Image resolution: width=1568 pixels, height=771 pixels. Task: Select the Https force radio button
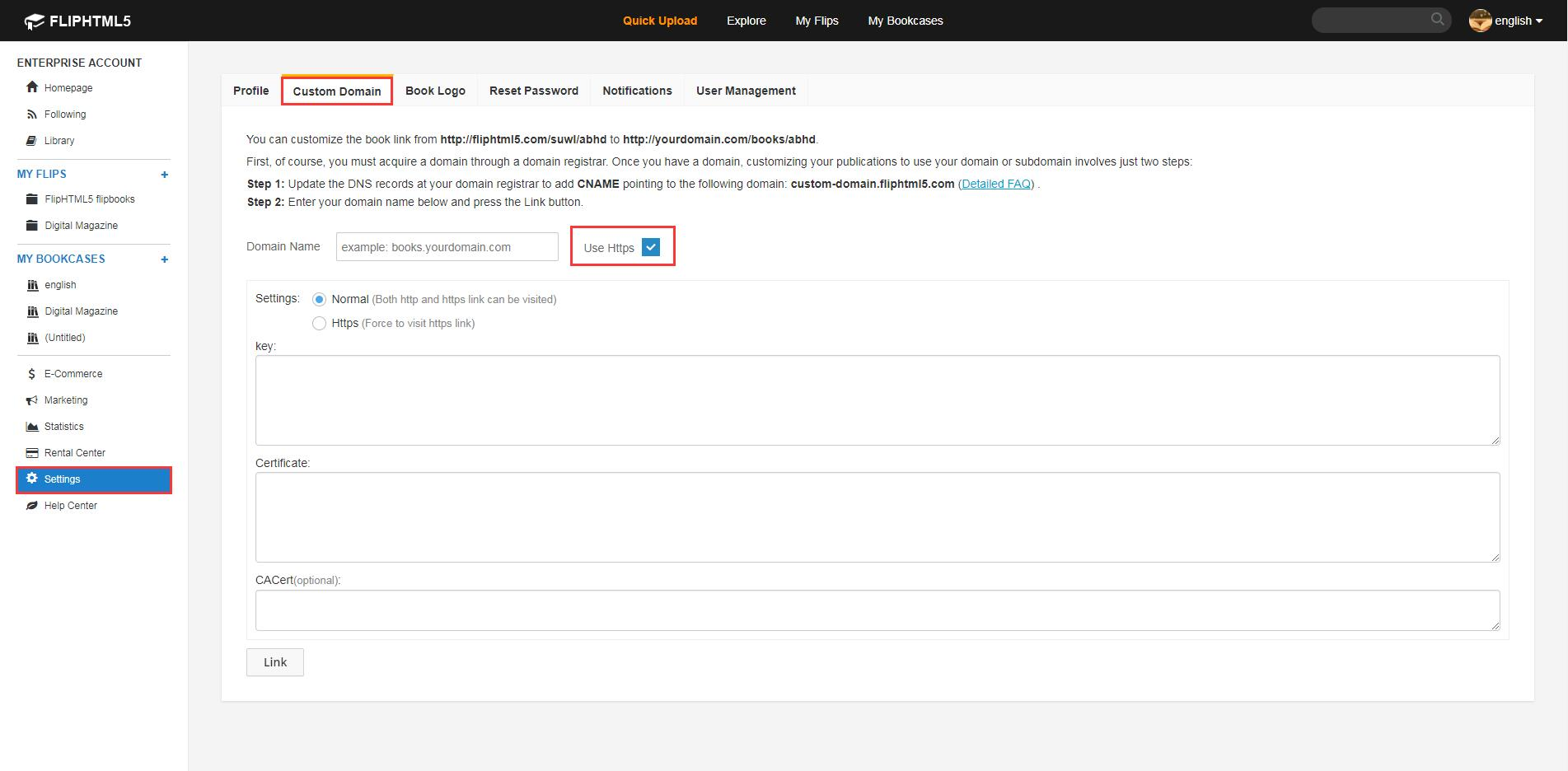pos(319,324)
